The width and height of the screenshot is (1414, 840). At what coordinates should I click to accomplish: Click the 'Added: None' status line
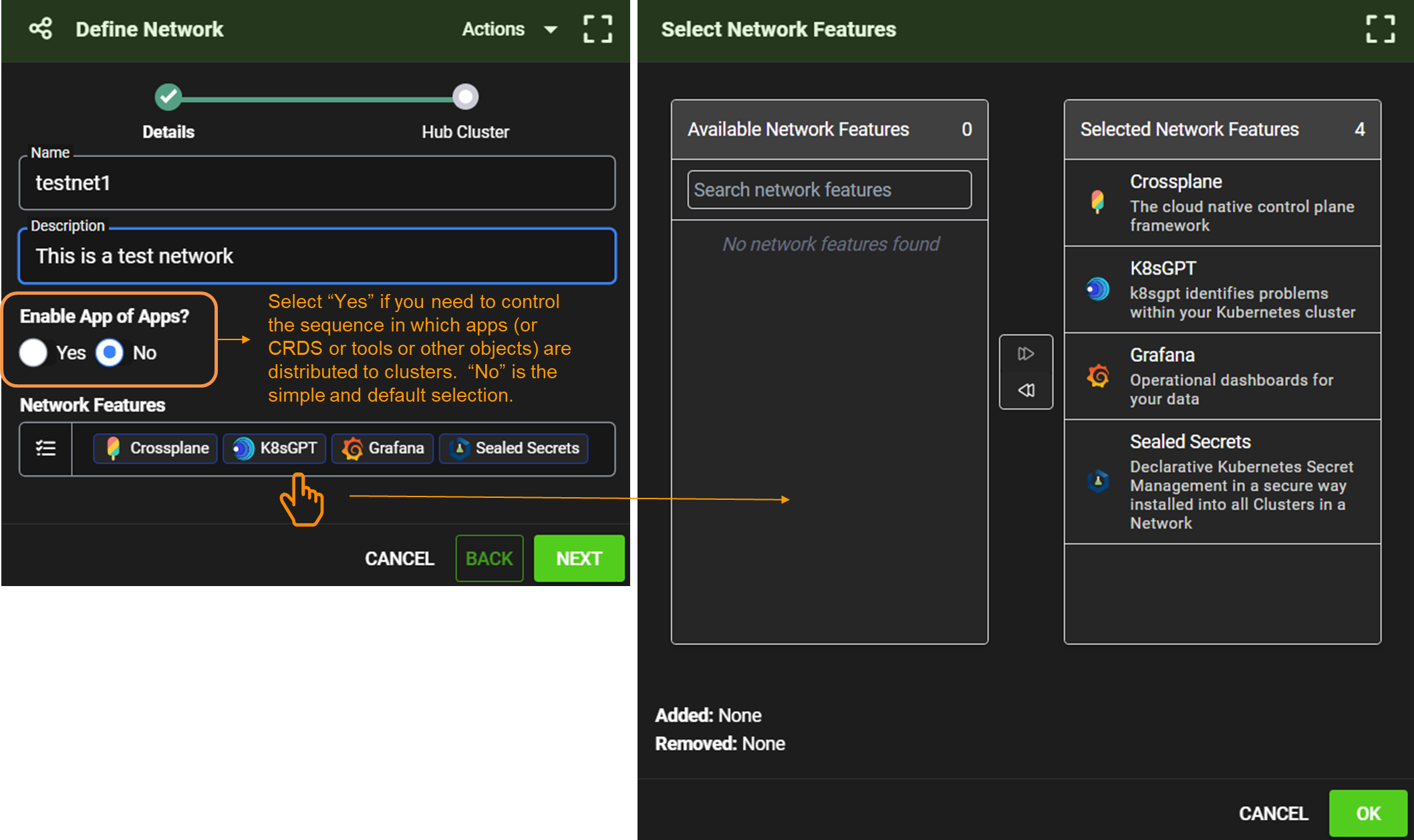(x=708, y=716)
